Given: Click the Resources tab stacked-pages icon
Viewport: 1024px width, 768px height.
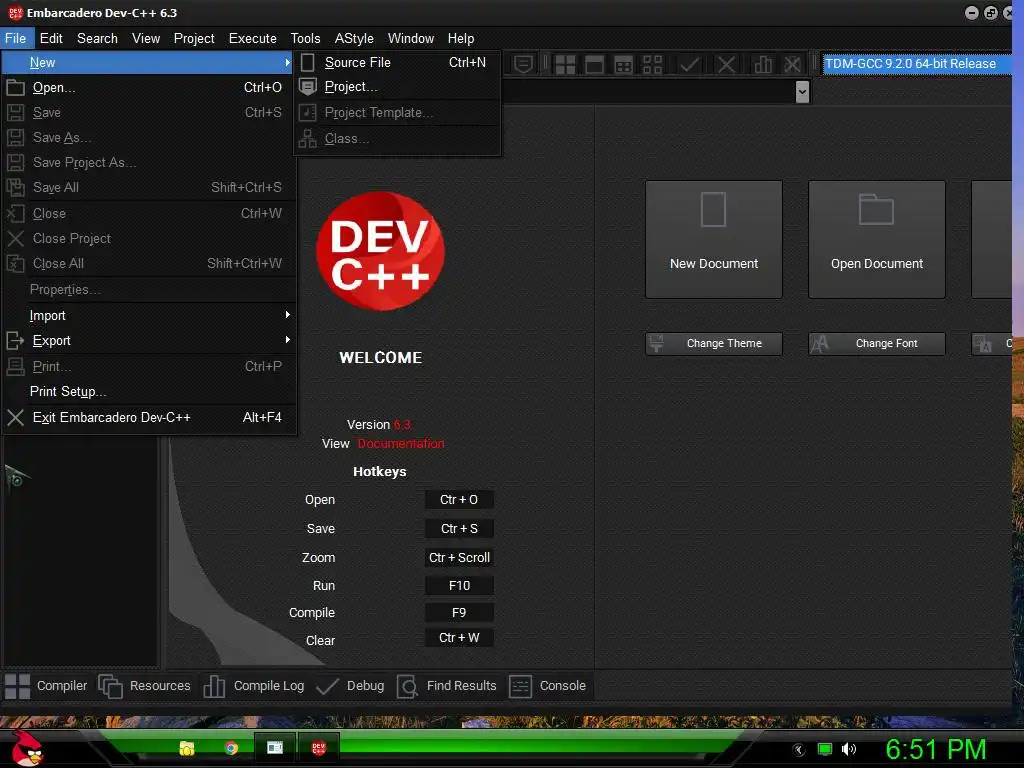Looking at the screenshot, I should [110, 686].
